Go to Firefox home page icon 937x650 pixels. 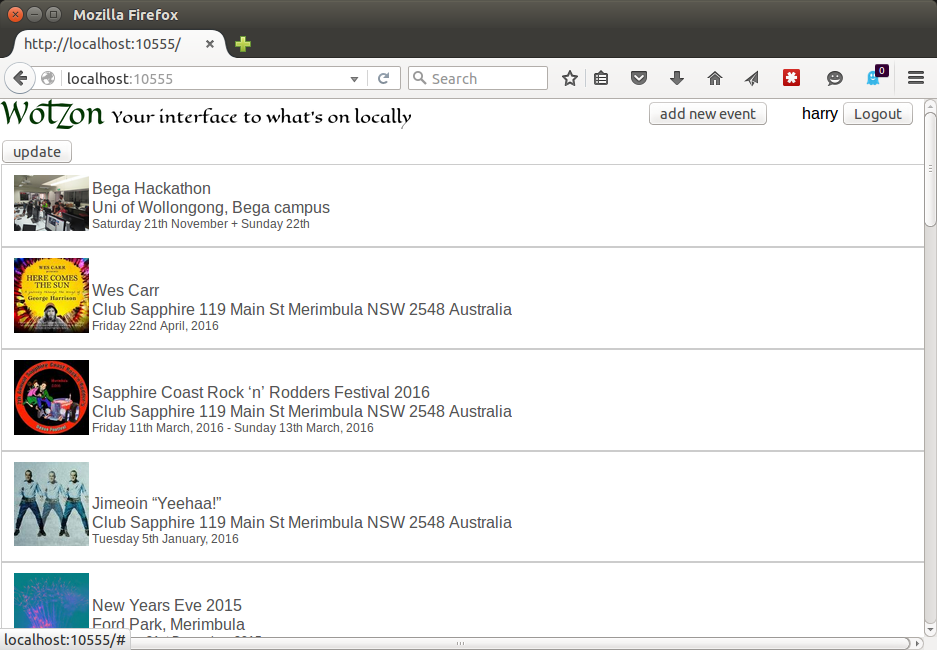click(x=715, y=78)
